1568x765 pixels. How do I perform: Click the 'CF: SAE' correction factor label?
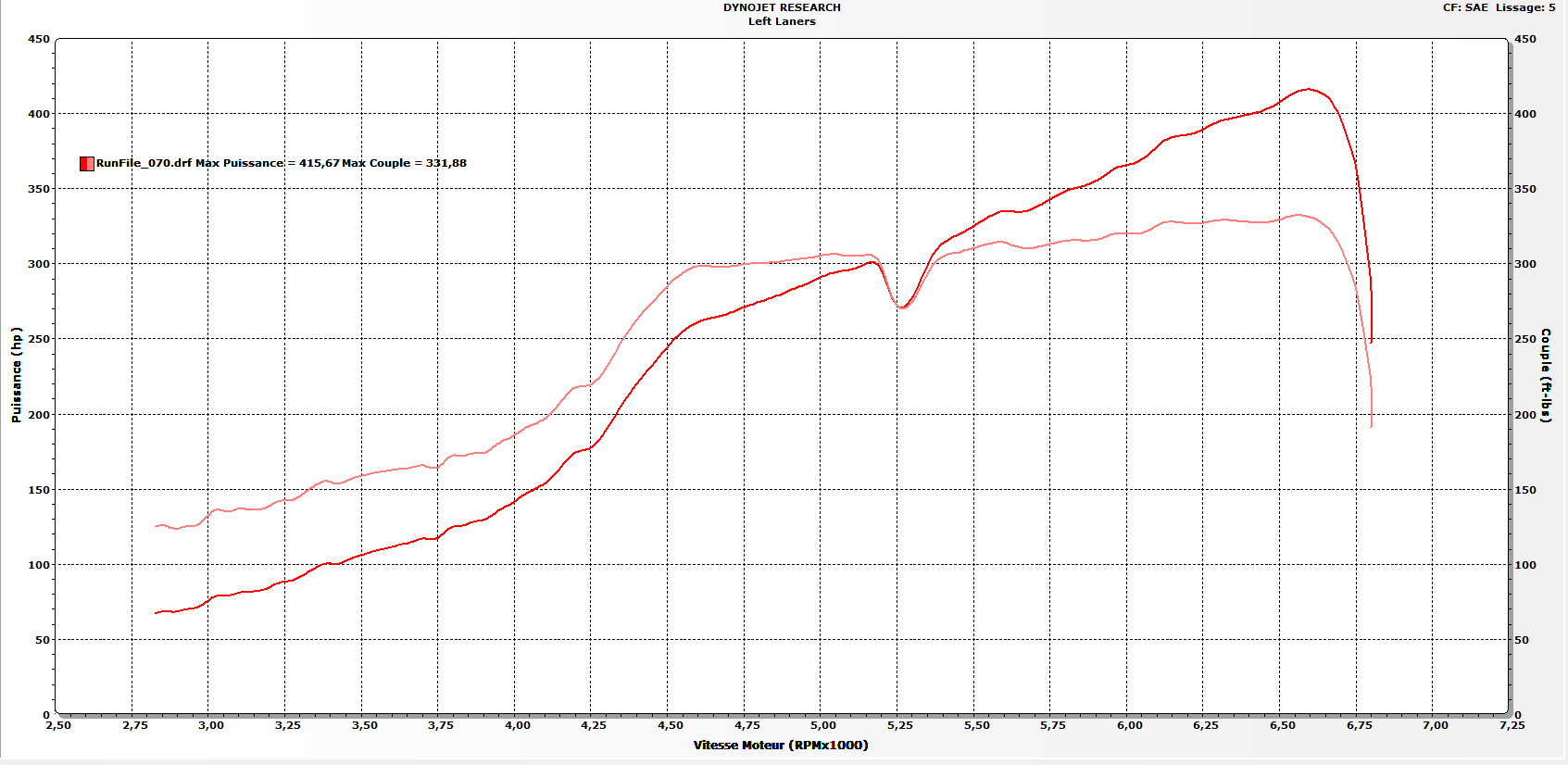(1465, 7)
